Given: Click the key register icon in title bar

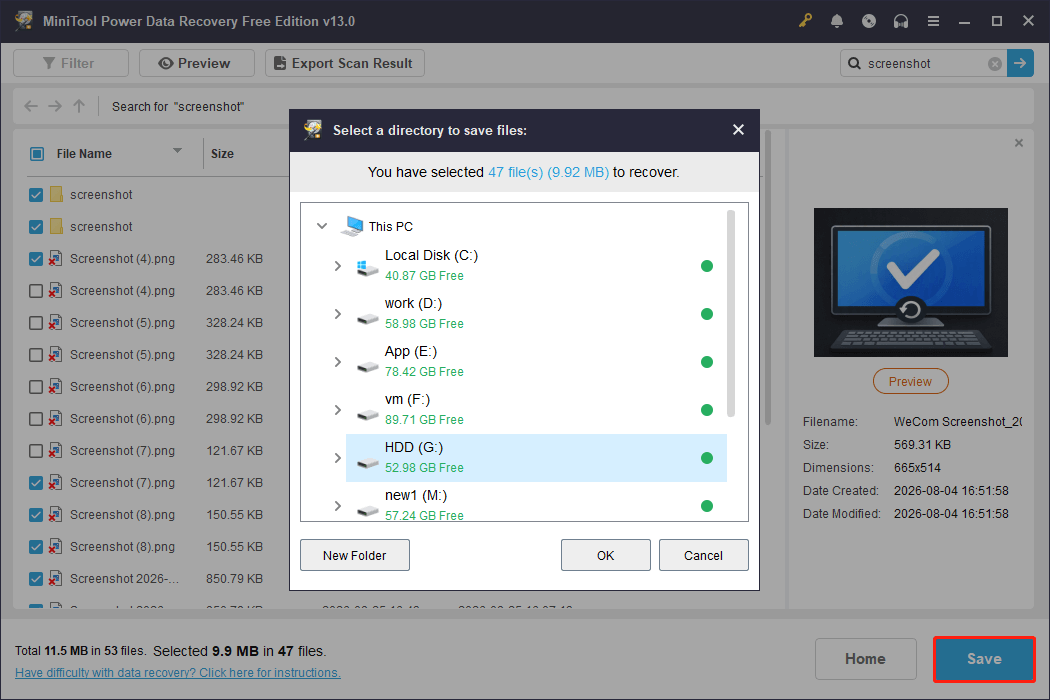Looking at the screenshot, I should [x=805, y=21].
